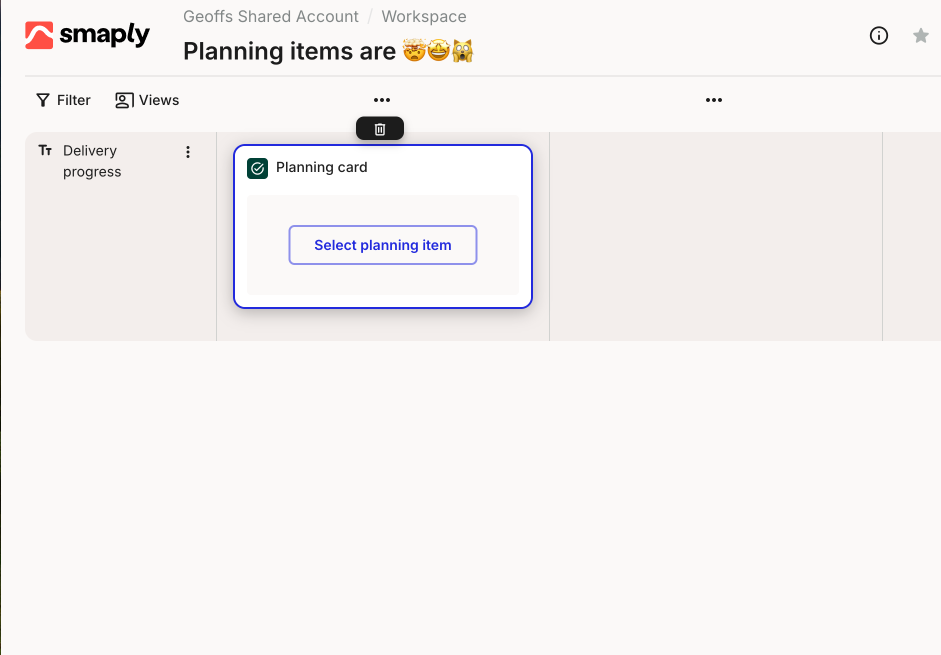Open the Filter options
941x655 pixels.
[x=63, y=100]
